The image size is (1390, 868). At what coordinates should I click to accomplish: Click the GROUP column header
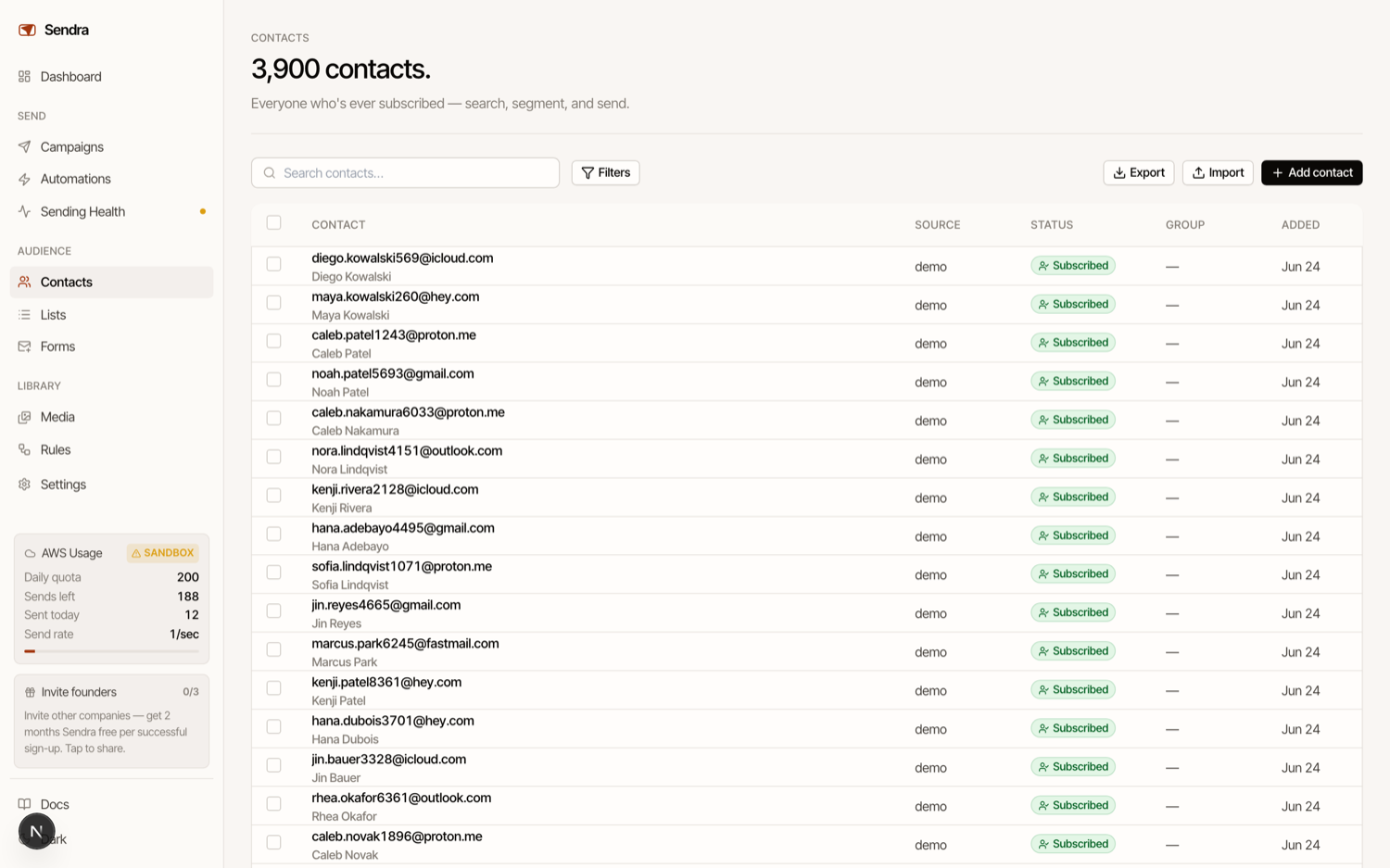pos(1185,225)
